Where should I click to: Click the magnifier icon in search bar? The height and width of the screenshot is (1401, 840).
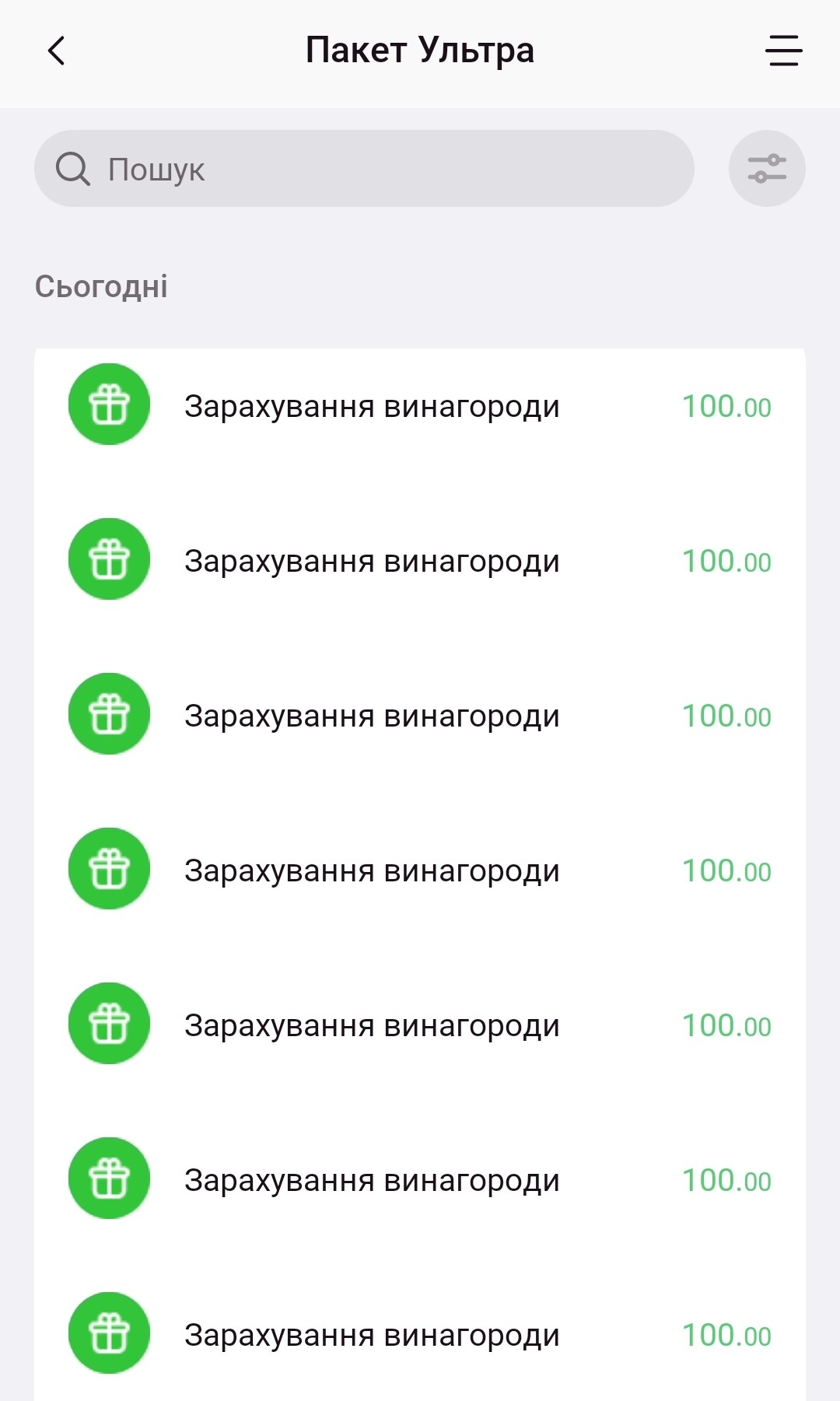[73, 169]
